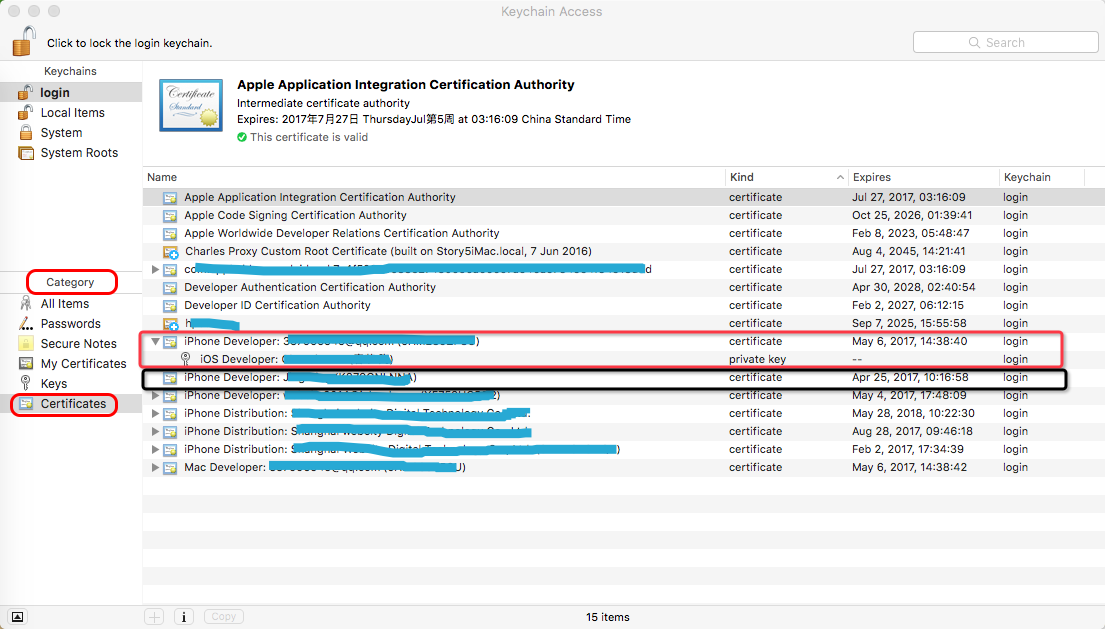Expand iPhone Distribution certificate expiring May 28, 2018
This screenshot has width=1105, height=629.
pos(155,413)
